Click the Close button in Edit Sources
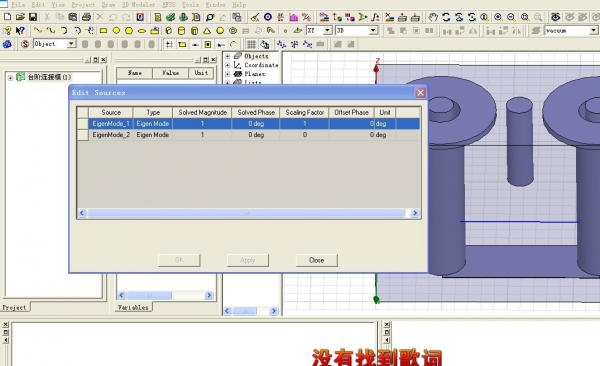Screen dimensions: 600x366 pyautogui.click(x=316, y=260)
